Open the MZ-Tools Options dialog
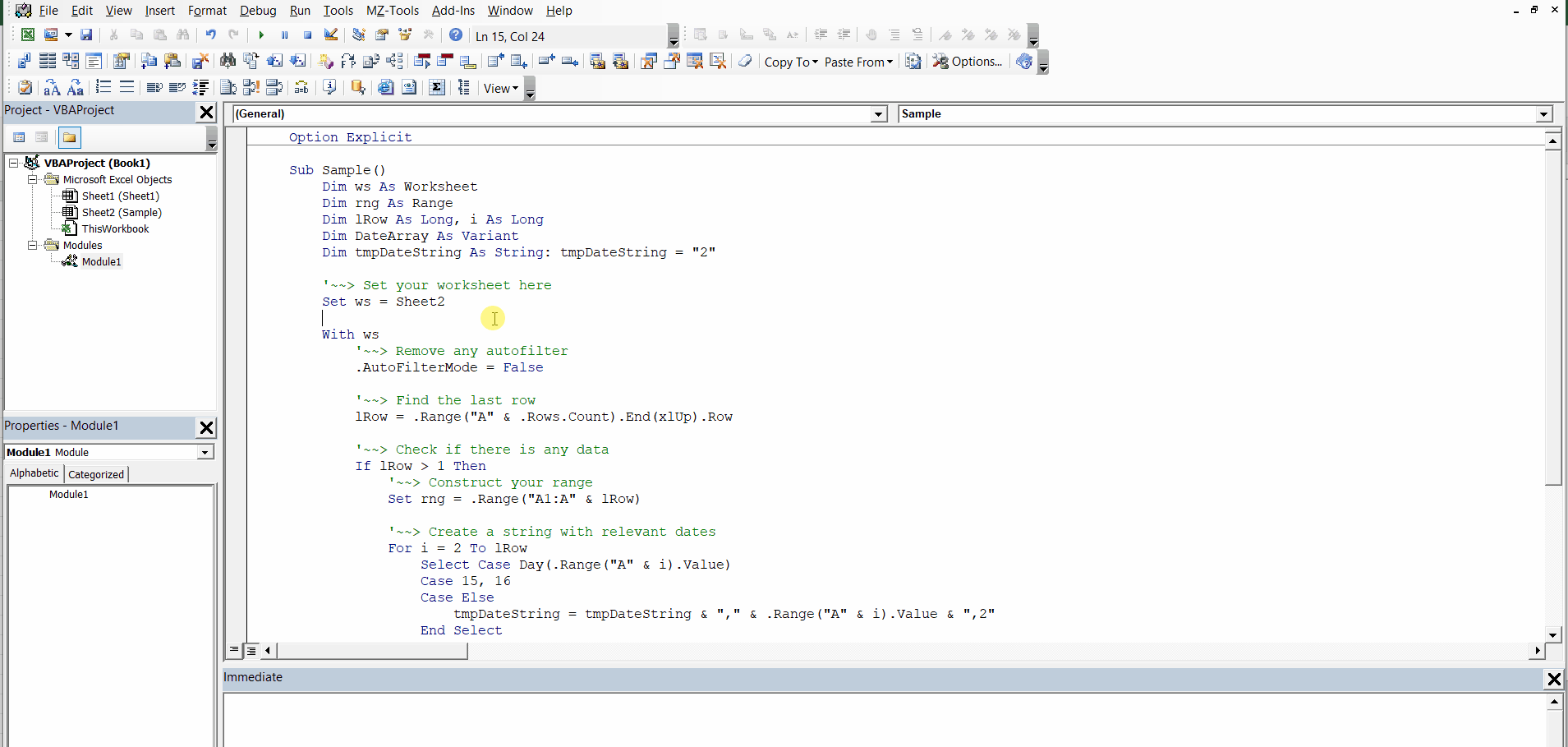Screen dimensions: 1568x747 (968, 62)
